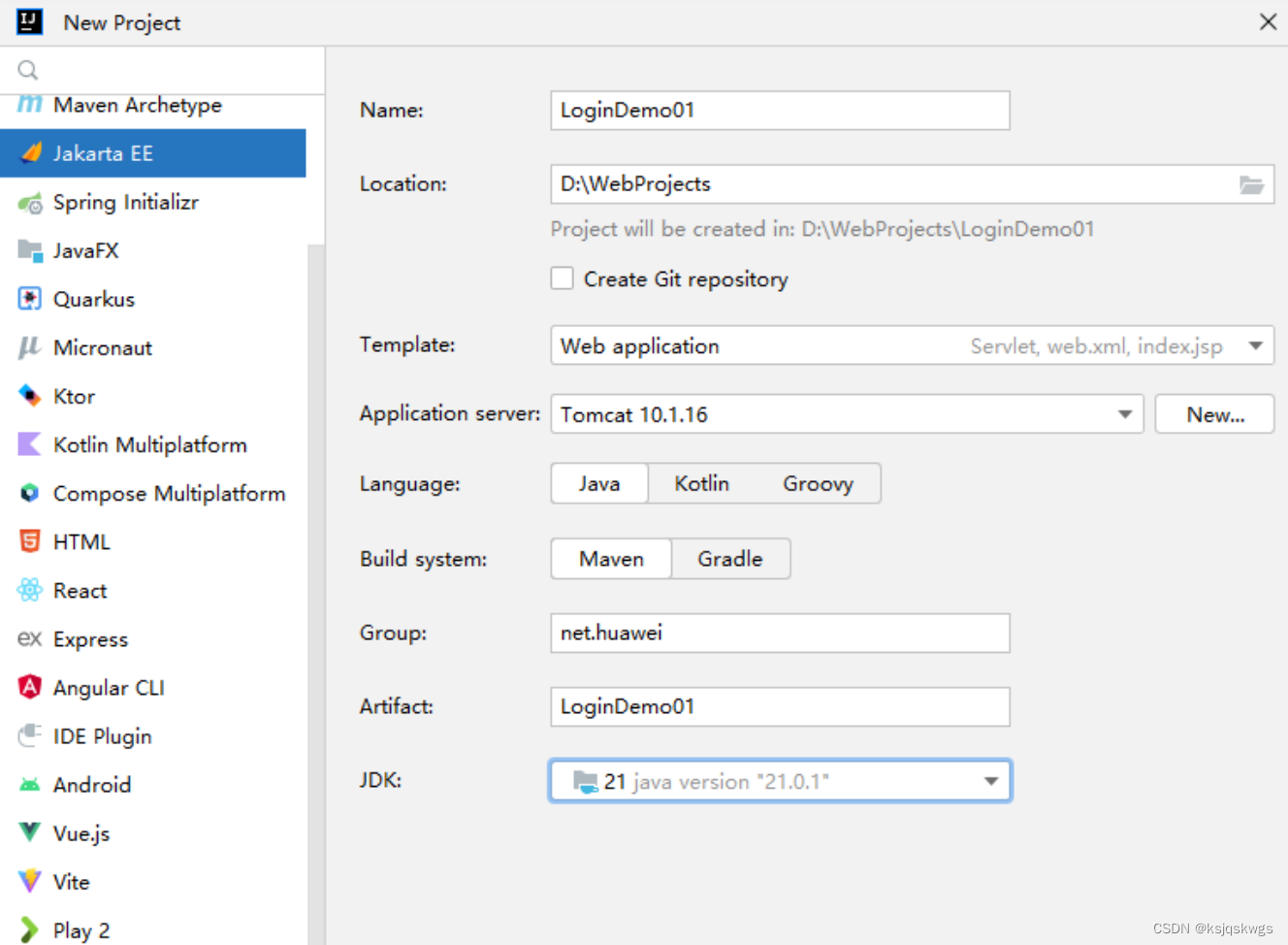Click the Maven Archetype icon
This screenshot has height=945, width=1288.
click(30, 104)
